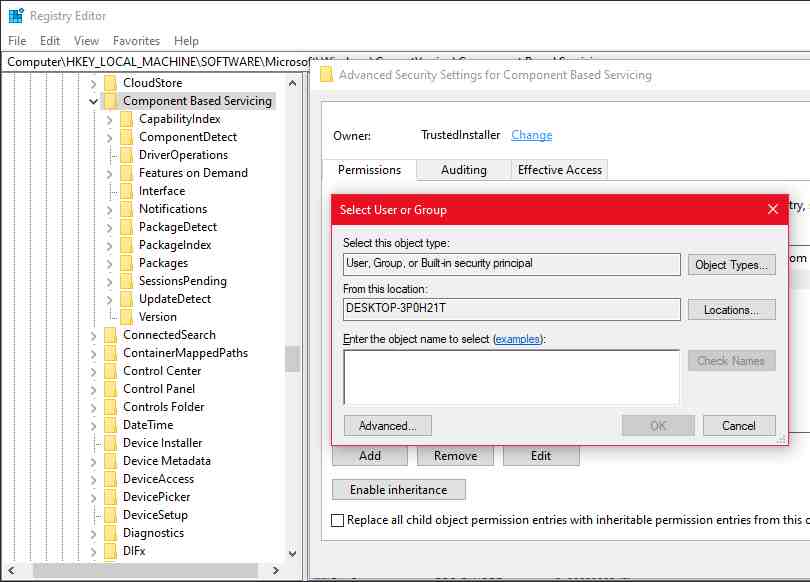Click the ConnectedSearch folder icon
This screenshot has width=810, height=582.
111,335
